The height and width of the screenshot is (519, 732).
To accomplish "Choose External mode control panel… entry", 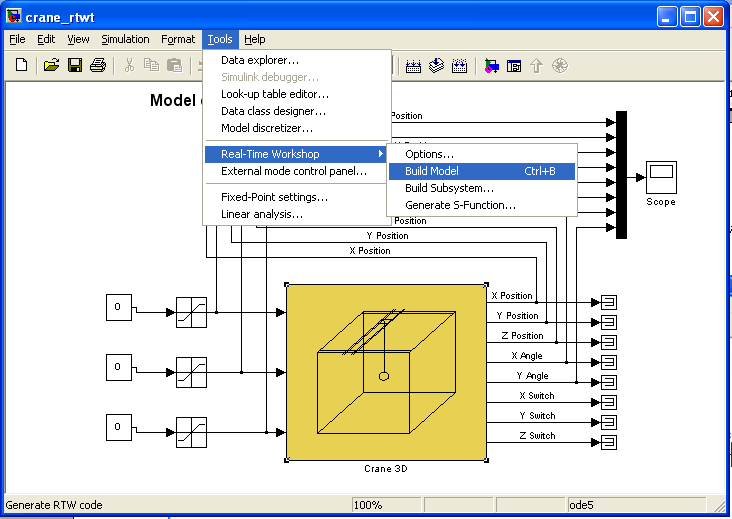I will [x=296, y=171].
